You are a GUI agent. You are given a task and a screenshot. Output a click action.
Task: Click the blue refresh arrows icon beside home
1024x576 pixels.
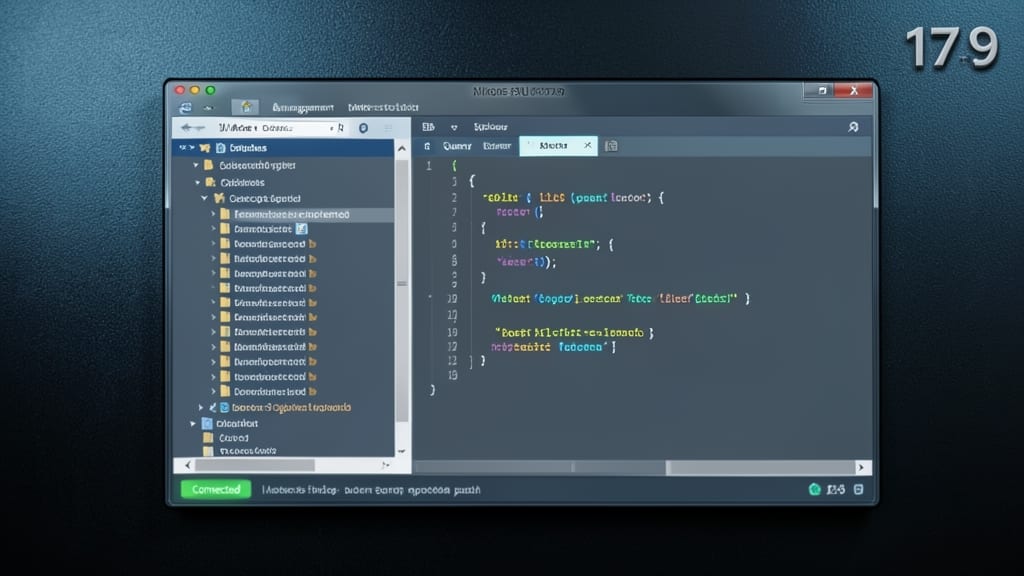point(186,107)
